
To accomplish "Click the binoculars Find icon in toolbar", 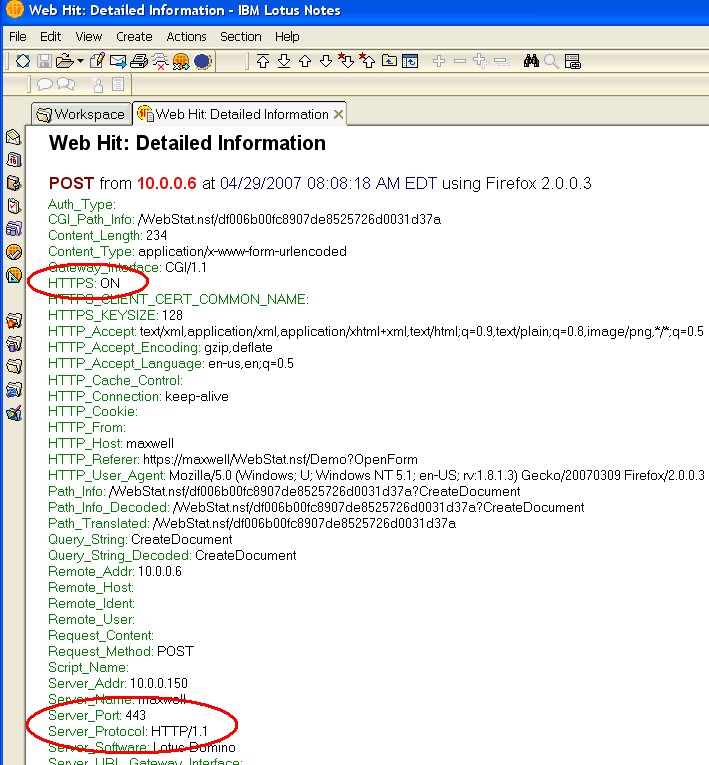I will (530, 61).
